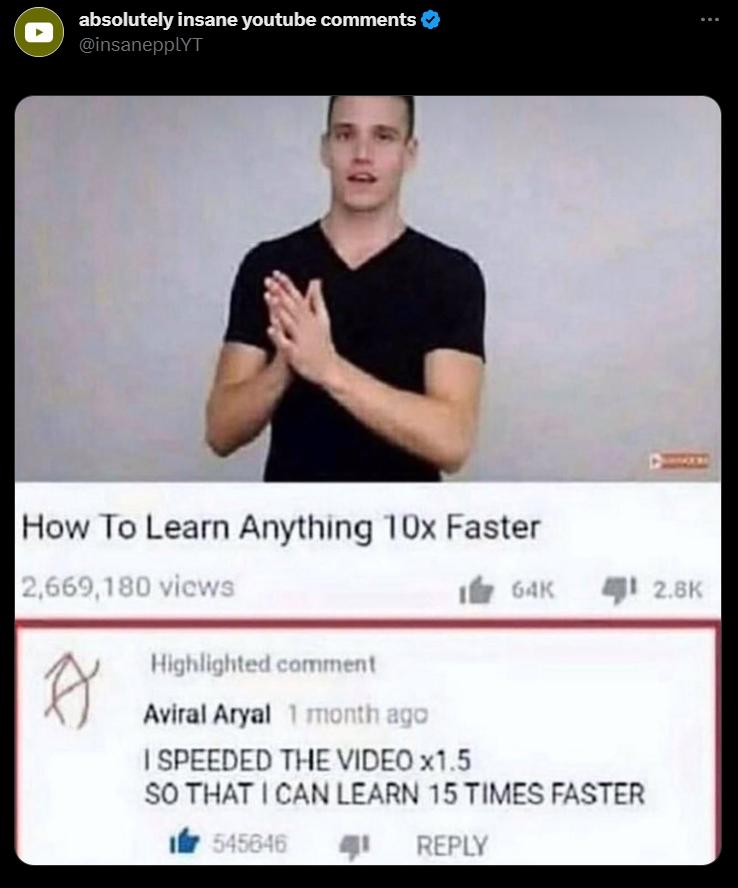Open the account's YouTube-logo profile avatar
The width and height of the screenshot is (738, 888).
[x=39, y=32]
